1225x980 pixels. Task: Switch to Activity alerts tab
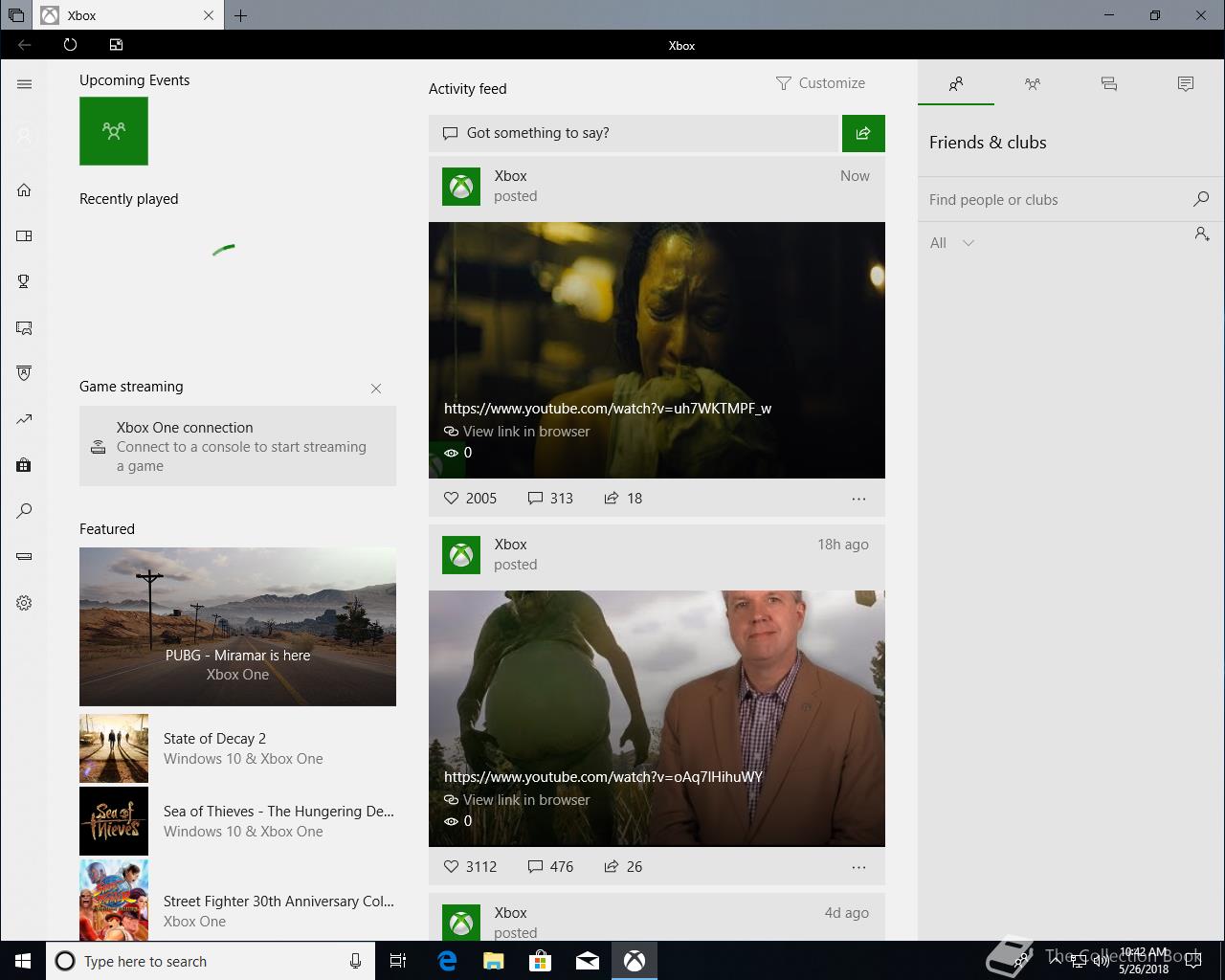1186,83
